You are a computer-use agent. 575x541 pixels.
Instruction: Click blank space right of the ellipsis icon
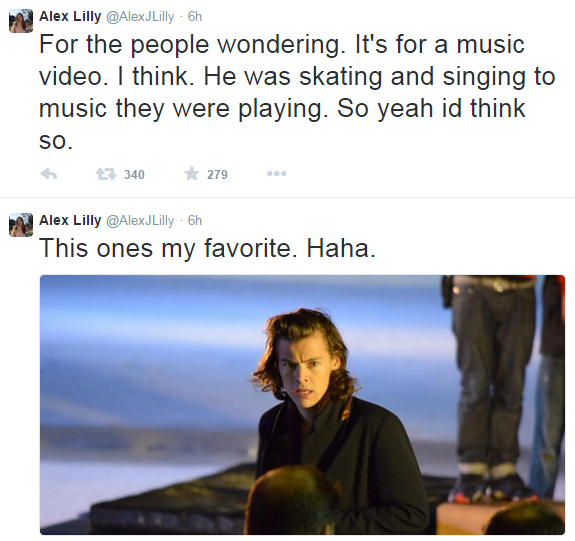(422, 174)
